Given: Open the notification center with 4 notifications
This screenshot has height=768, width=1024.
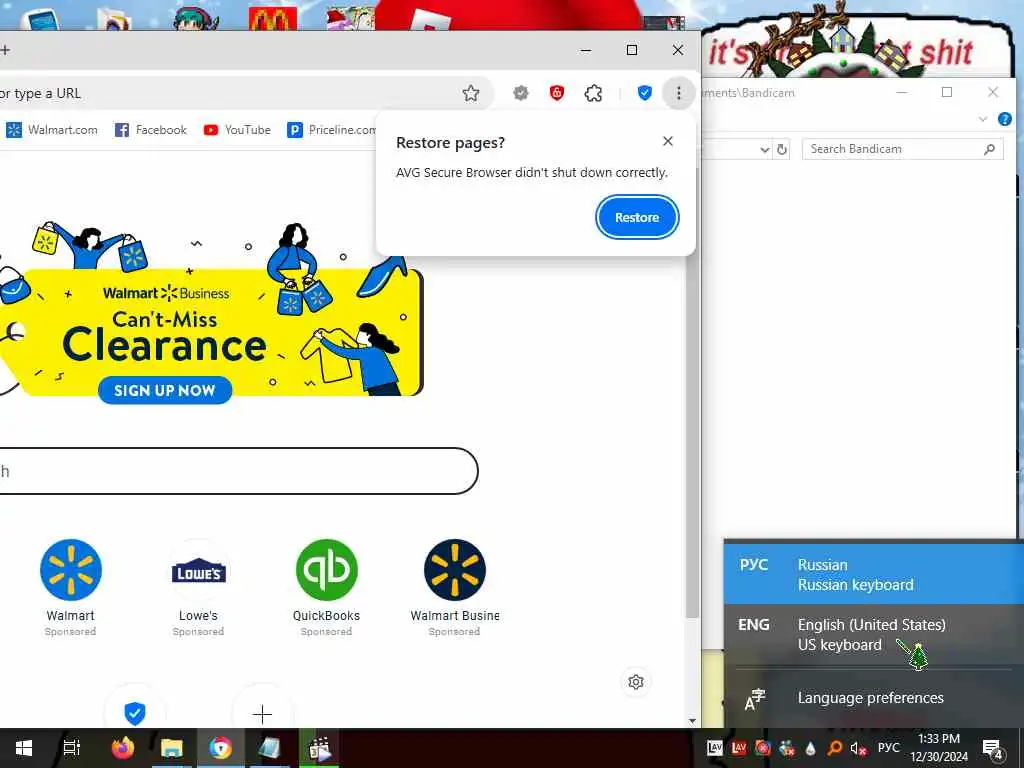Looking at the screenshot, I should (x=993, y=748).
